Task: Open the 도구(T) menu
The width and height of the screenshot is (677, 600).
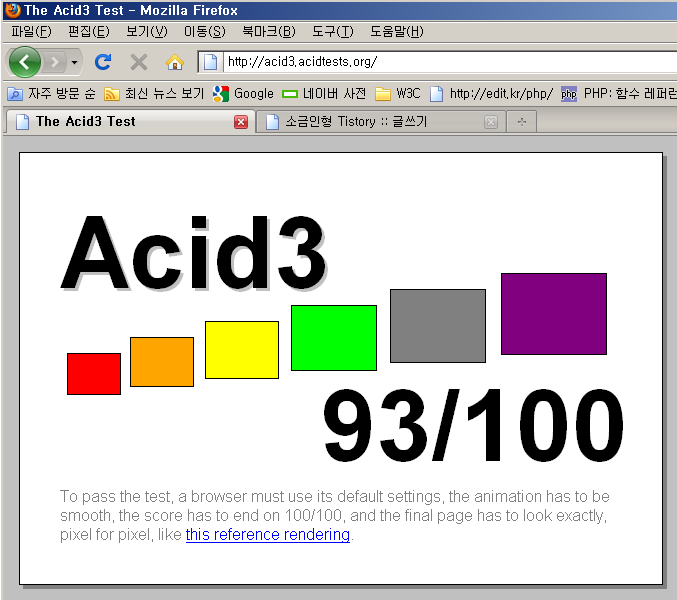Action: (x=332, y=31)
